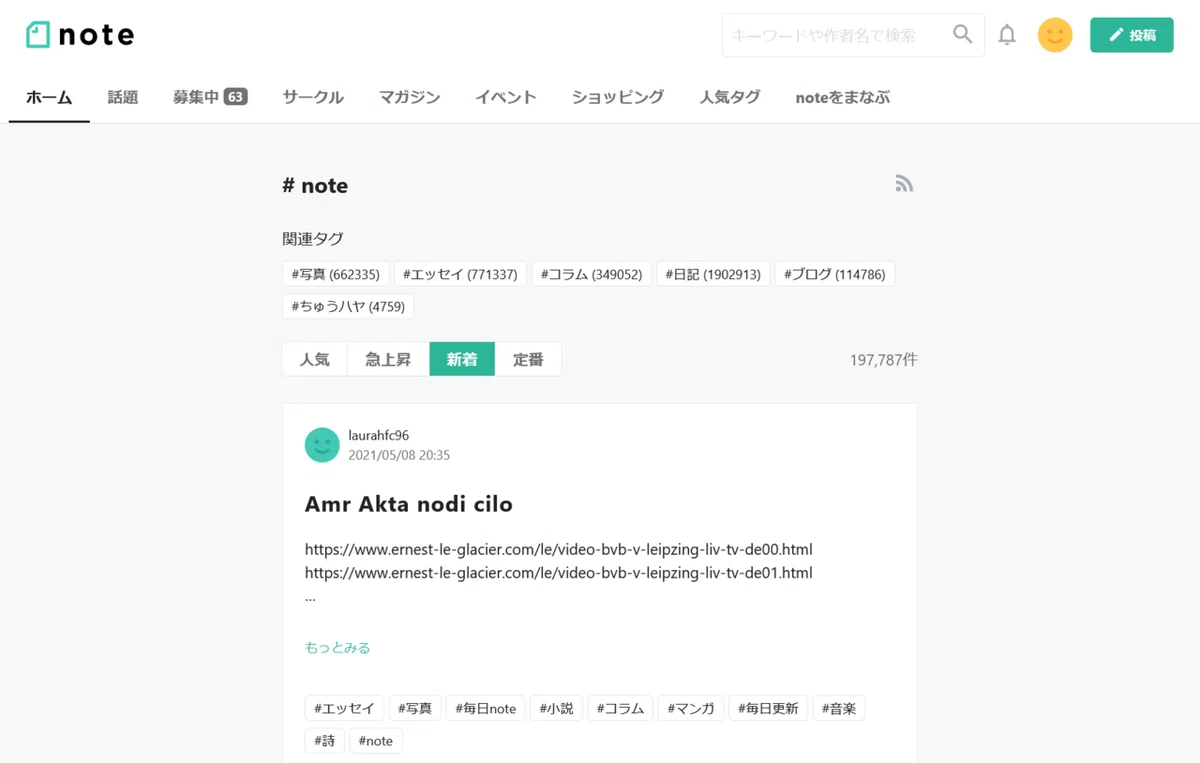This screenshot has height=763, width=1200.
Task: Click post tag #小説
Action: point(556,708)
